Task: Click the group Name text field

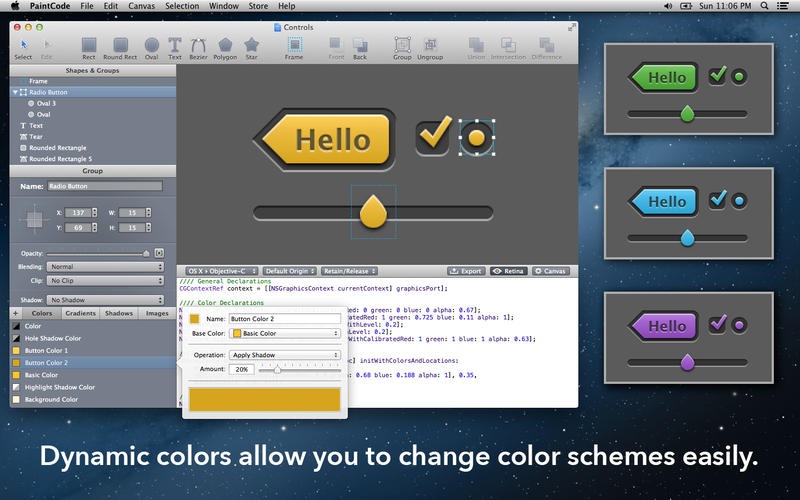Action: [x=105, y=186]
